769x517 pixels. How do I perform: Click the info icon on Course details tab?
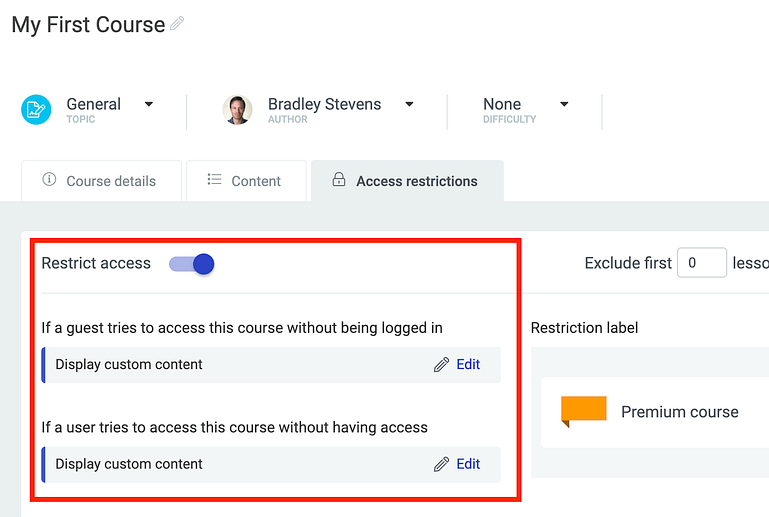point(49,180)
